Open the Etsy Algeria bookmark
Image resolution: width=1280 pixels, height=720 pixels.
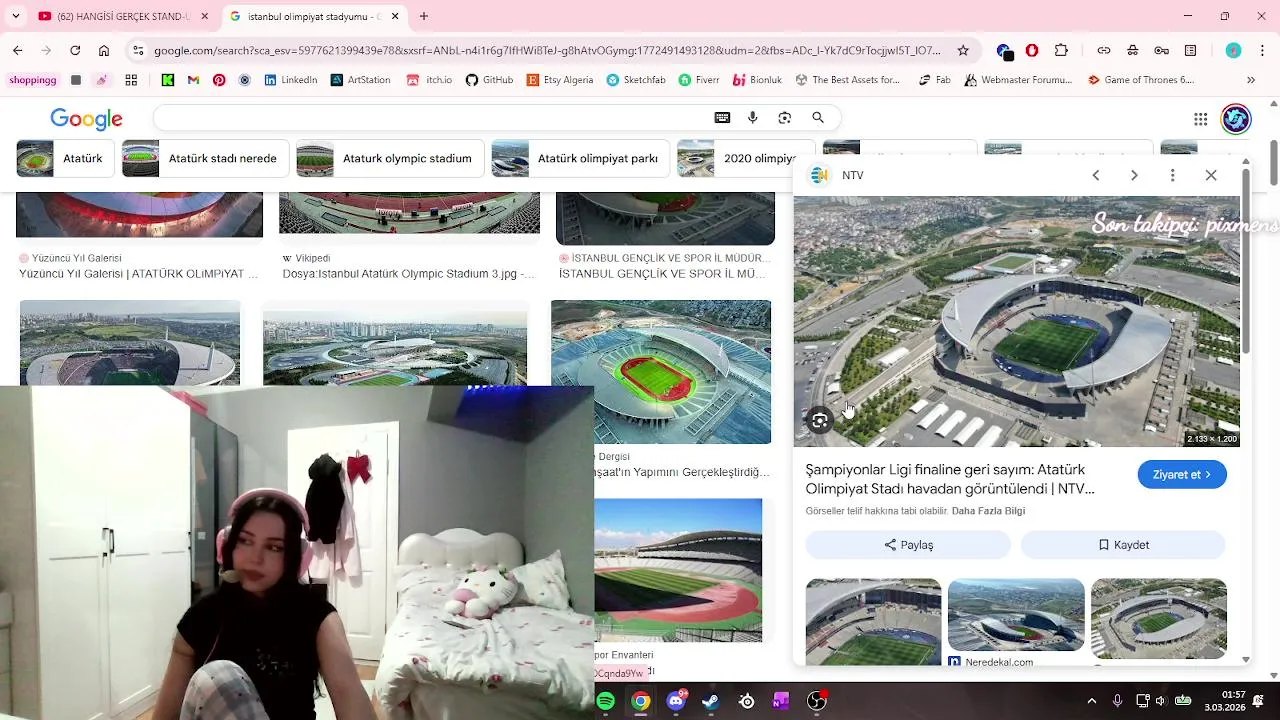click(560, 80)
